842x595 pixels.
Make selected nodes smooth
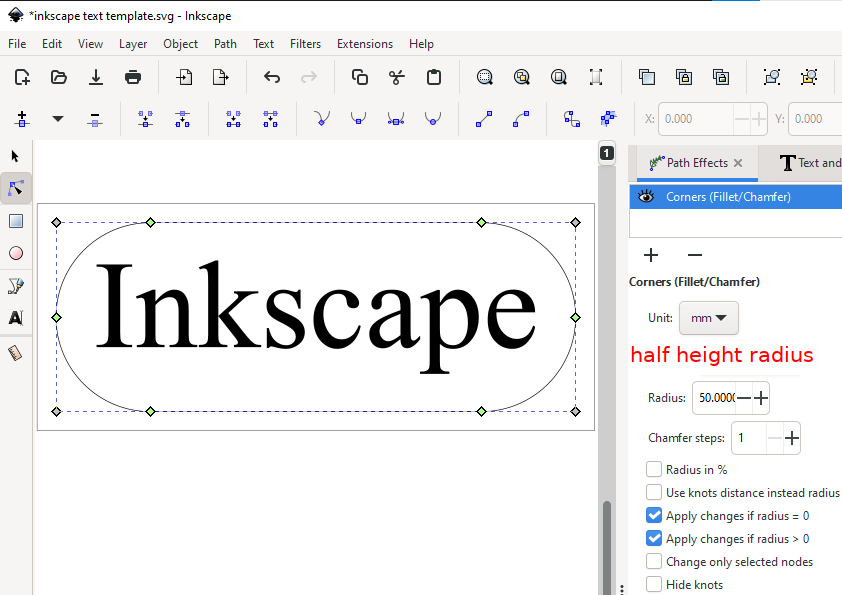point(358,119)
